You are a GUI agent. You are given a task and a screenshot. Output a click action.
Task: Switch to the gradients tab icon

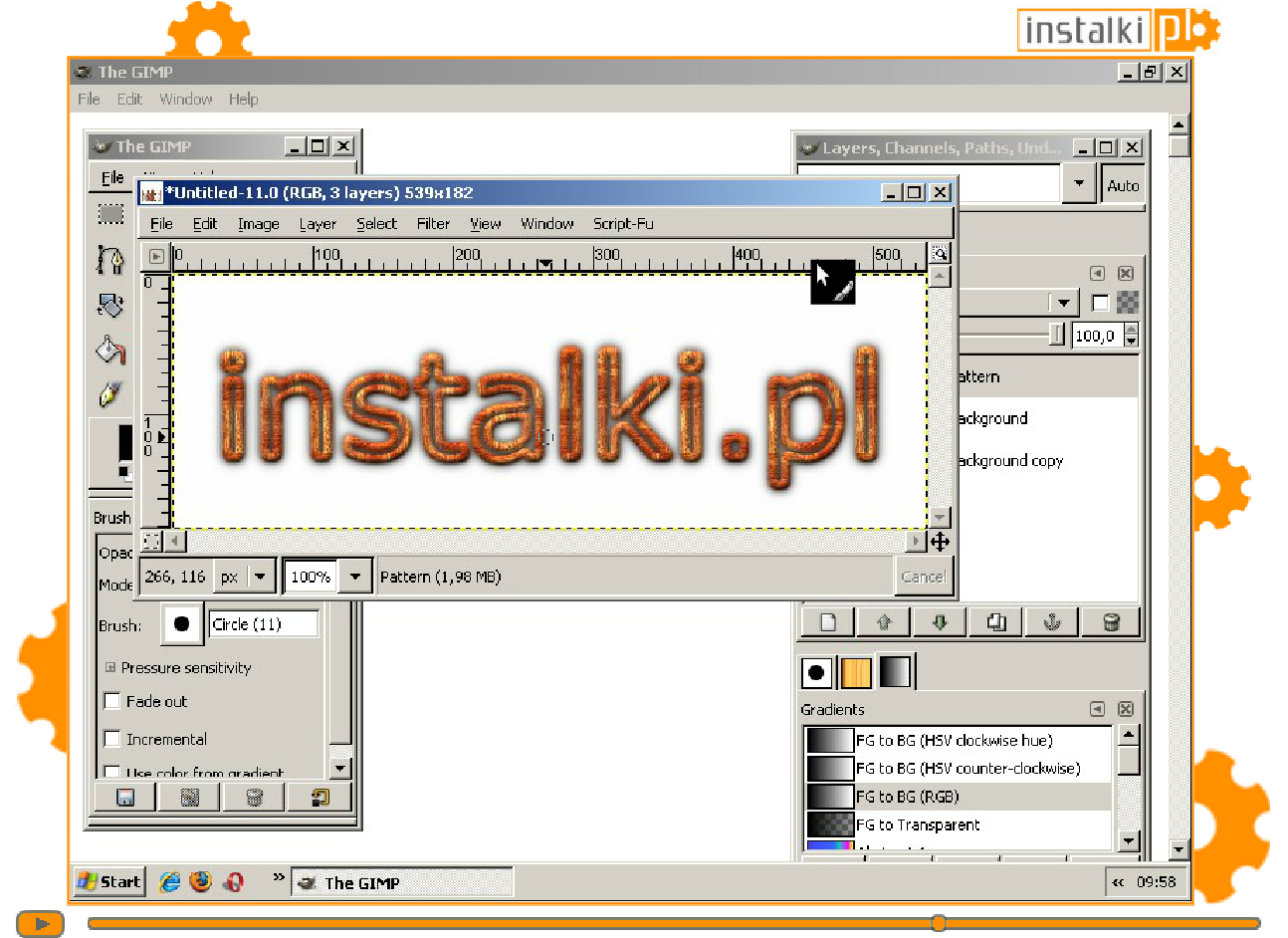(x=895, y=671)
